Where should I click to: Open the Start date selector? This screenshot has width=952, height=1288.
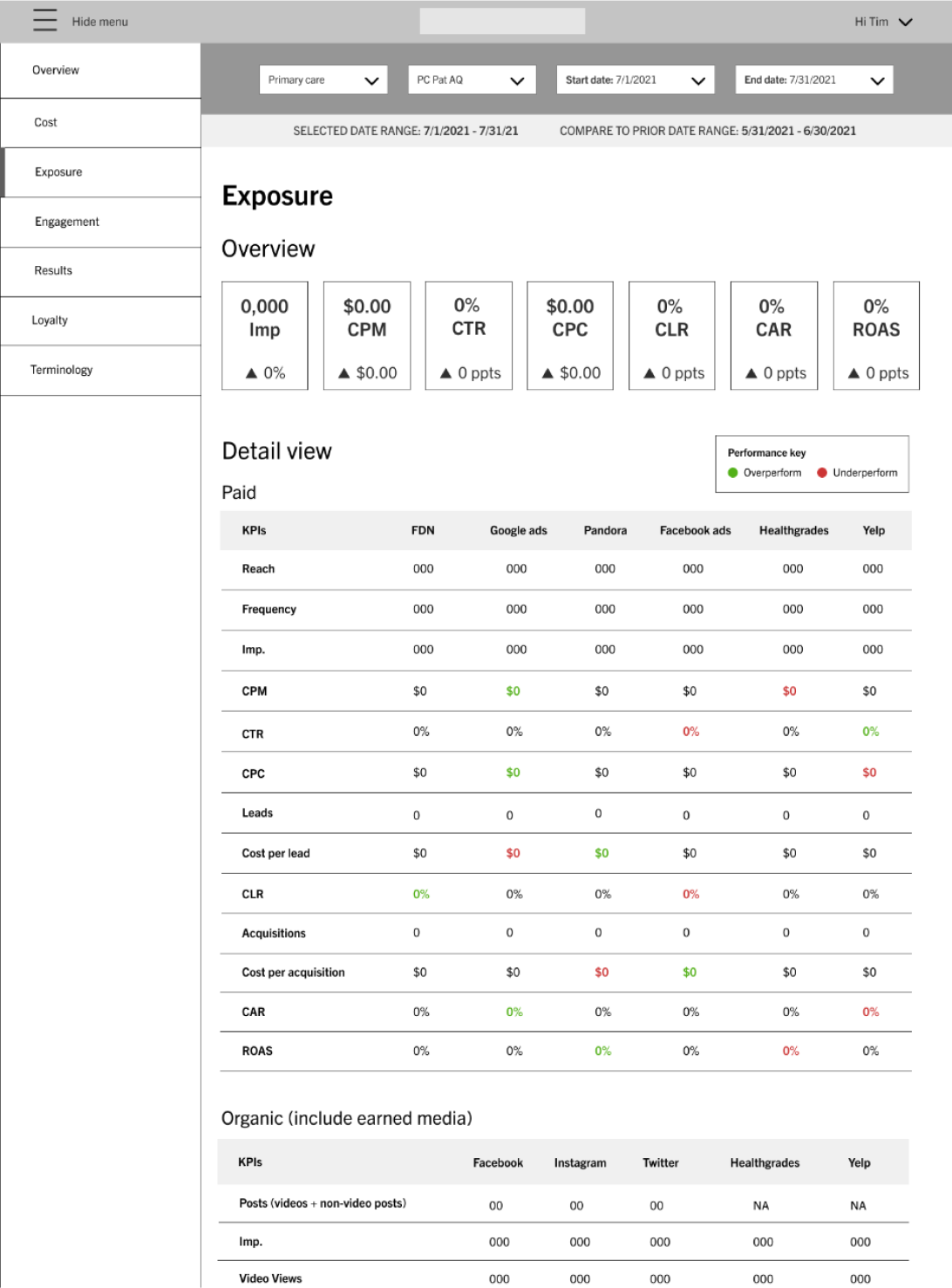[636, 80]
